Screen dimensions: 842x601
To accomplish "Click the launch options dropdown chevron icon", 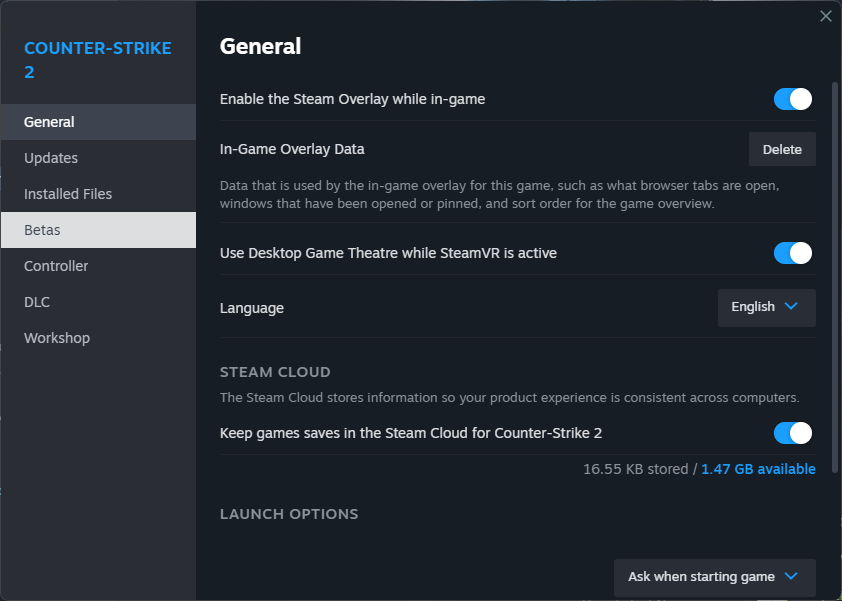I will point(791,576).
